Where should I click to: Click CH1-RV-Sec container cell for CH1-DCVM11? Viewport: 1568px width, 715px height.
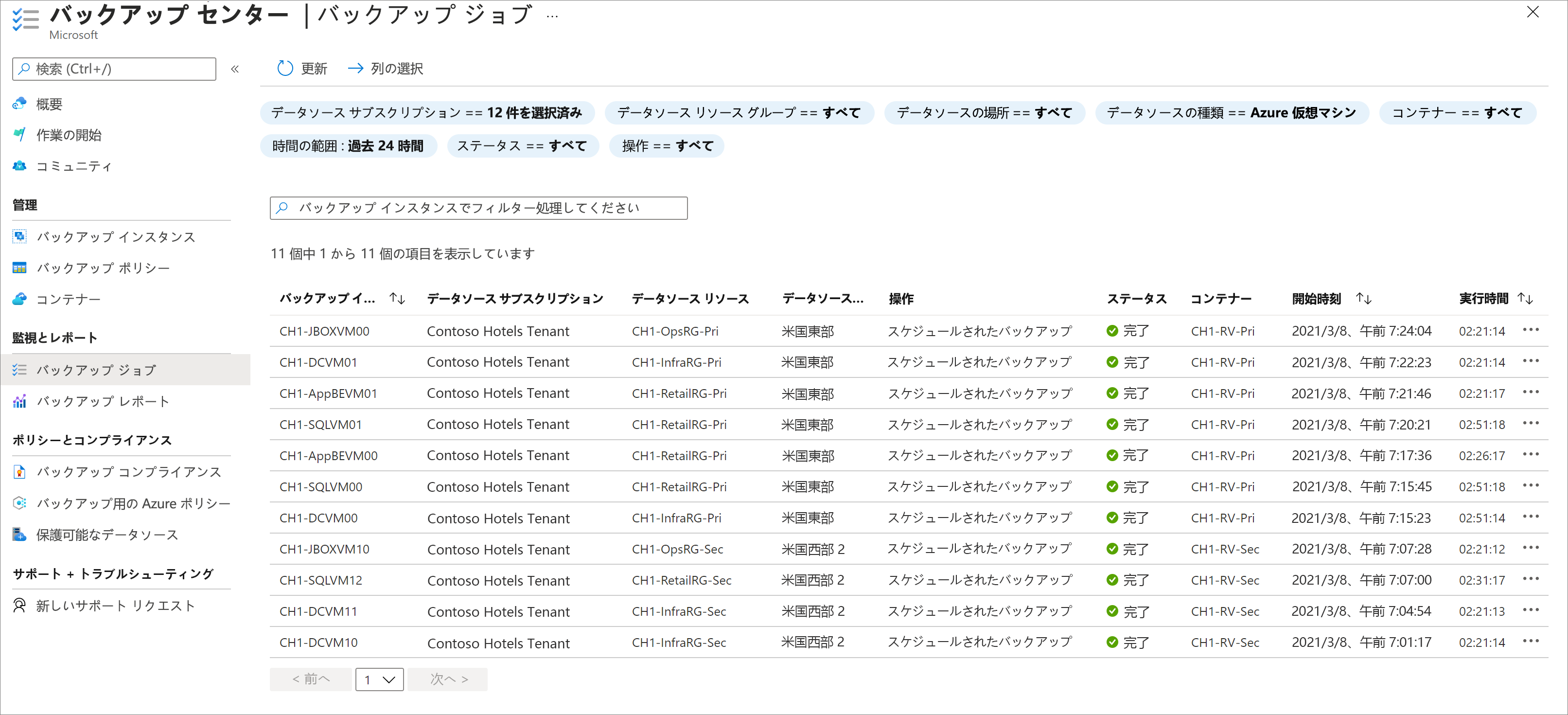[x=1225, y=611]
